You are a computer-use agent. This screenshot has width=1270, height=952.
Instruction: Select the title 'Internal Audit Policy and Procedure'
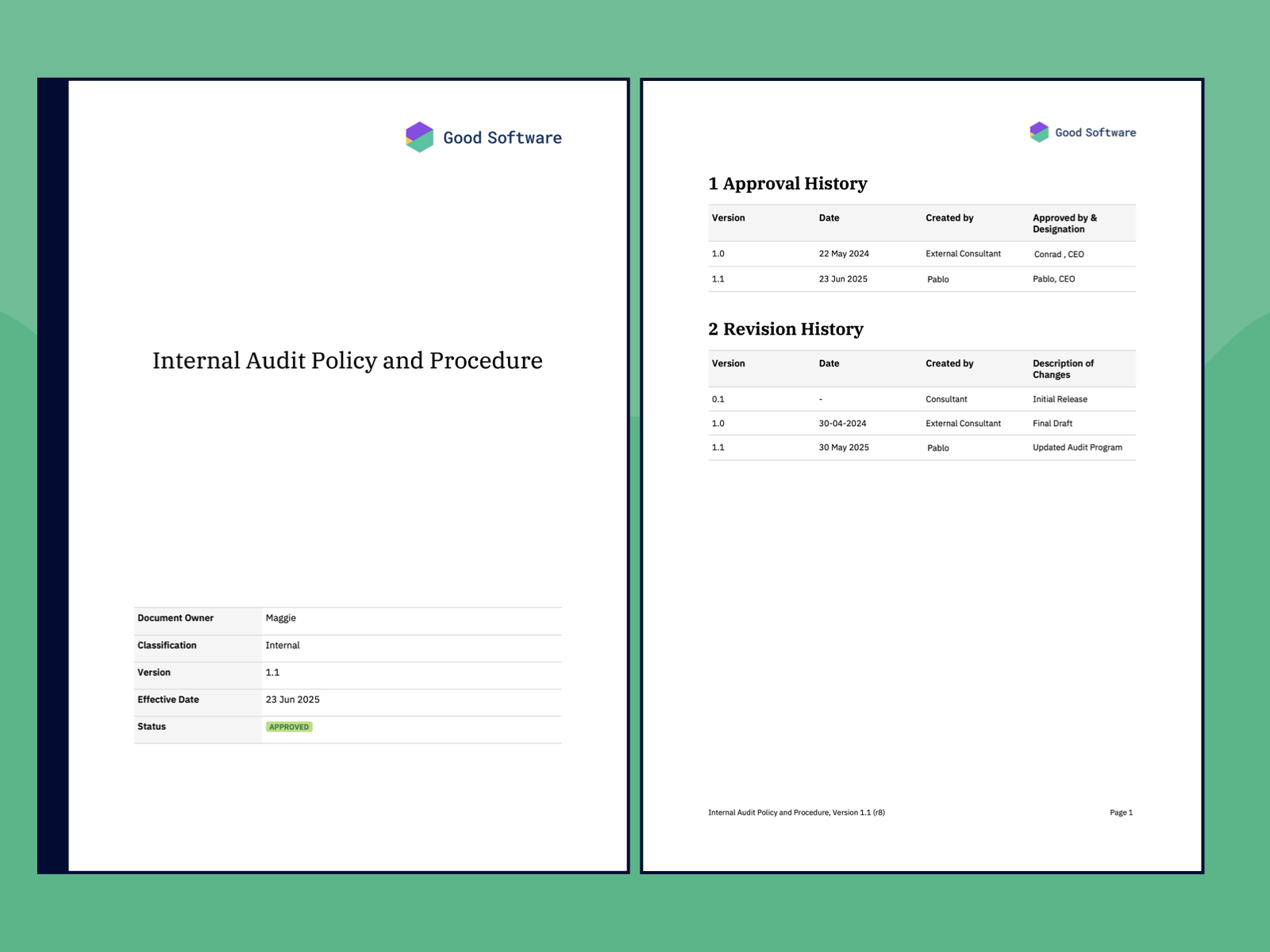(x=348, y=360)
